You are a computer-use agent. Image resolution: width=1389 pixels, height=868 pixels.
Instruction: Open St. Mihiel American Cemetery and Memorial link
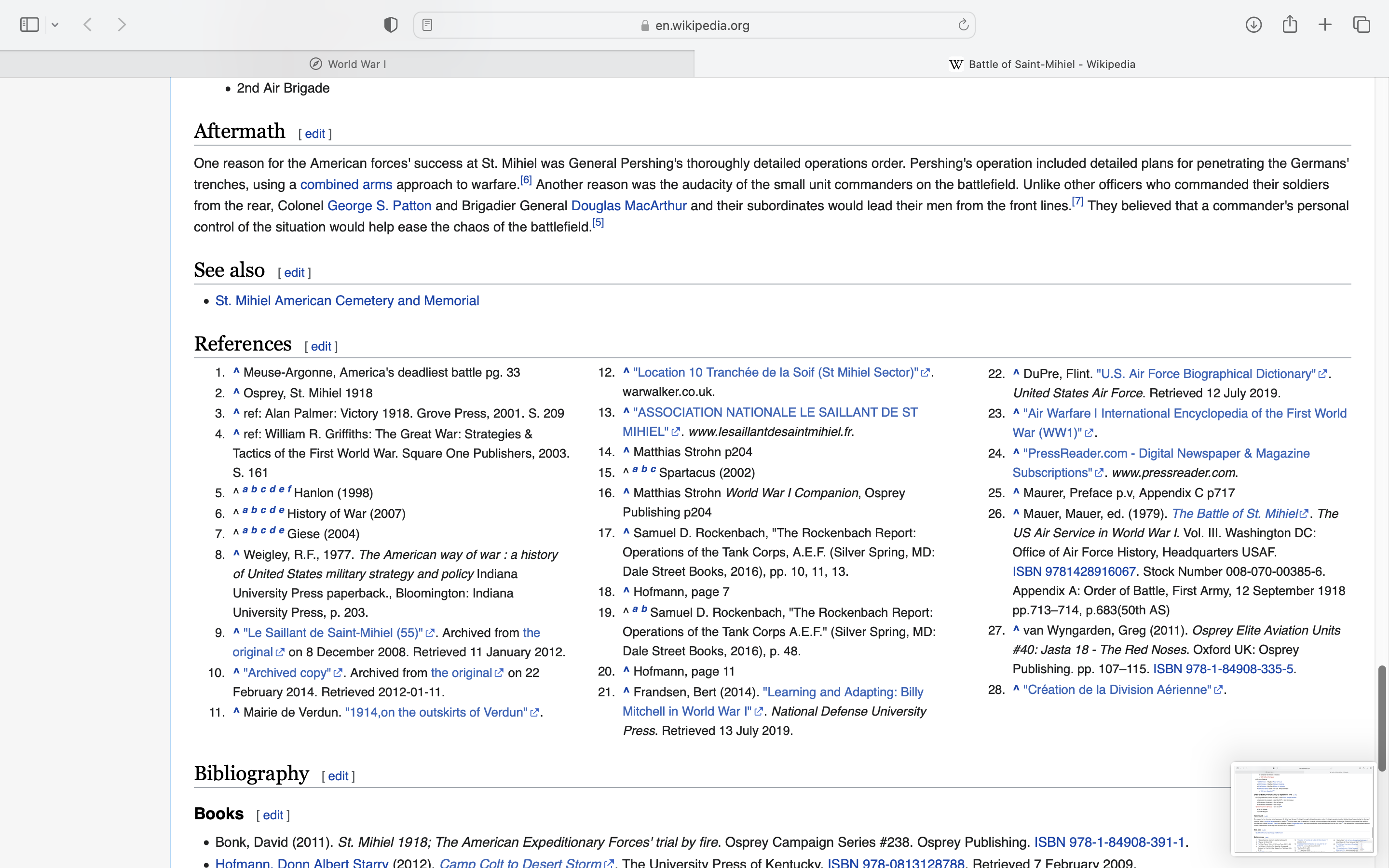pyautogui.click(x=347, y=301)
